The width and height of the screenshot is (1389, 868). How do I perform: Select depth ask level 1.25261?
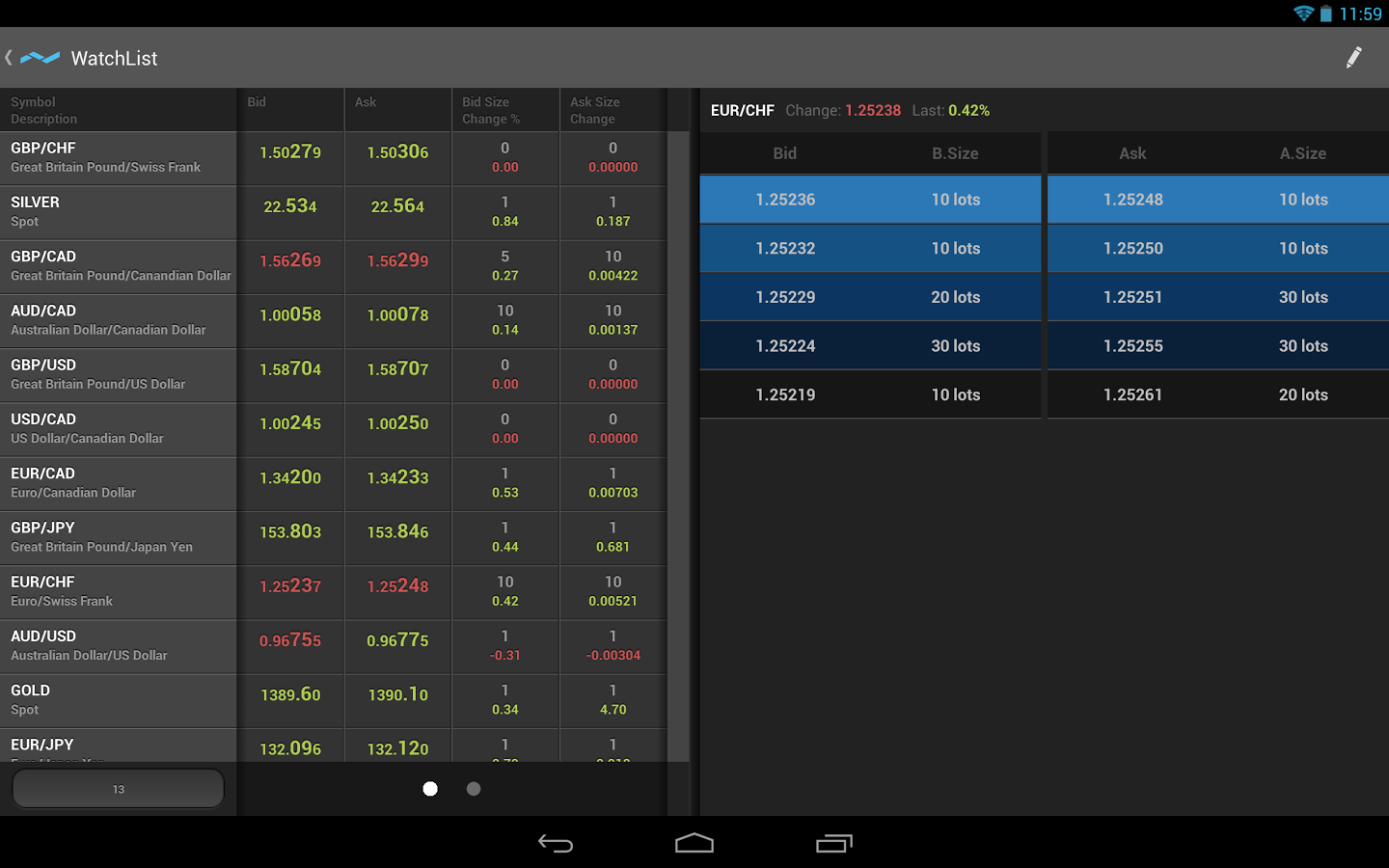tap(1218, 394)
